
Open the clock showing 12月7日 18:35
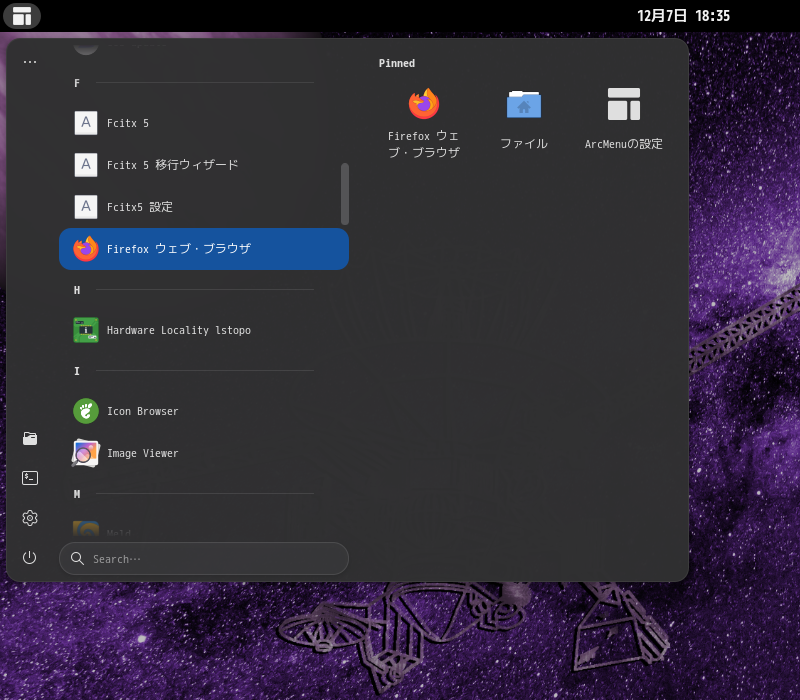(x=683, y=16)
